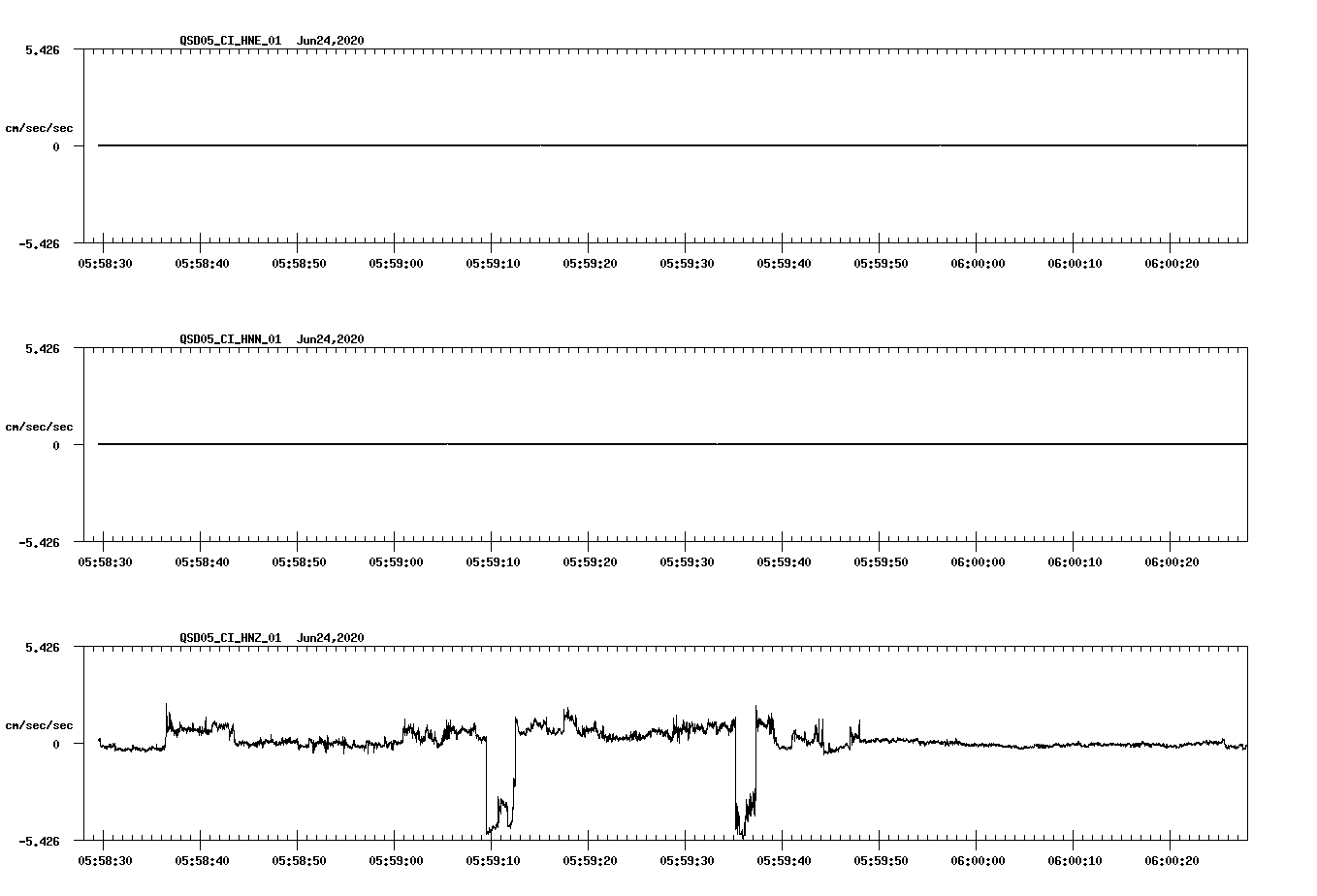
Task: Click the cm/sec/sec label of HNZ plot
Action: coord(39,725)
